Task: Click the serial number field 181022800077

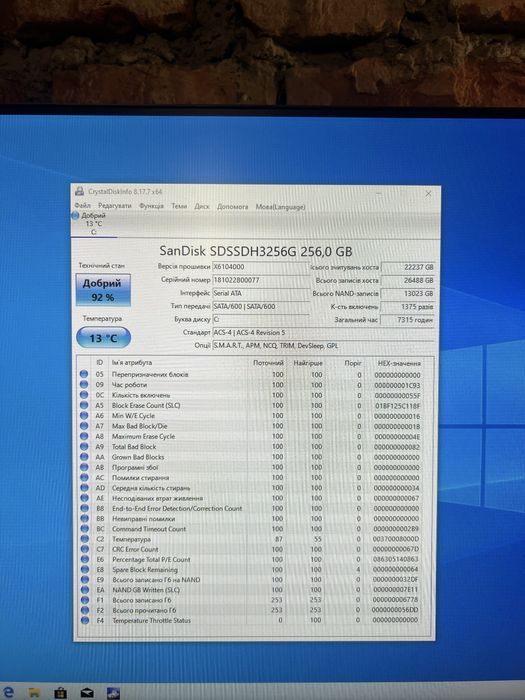Action: point(261,280)
